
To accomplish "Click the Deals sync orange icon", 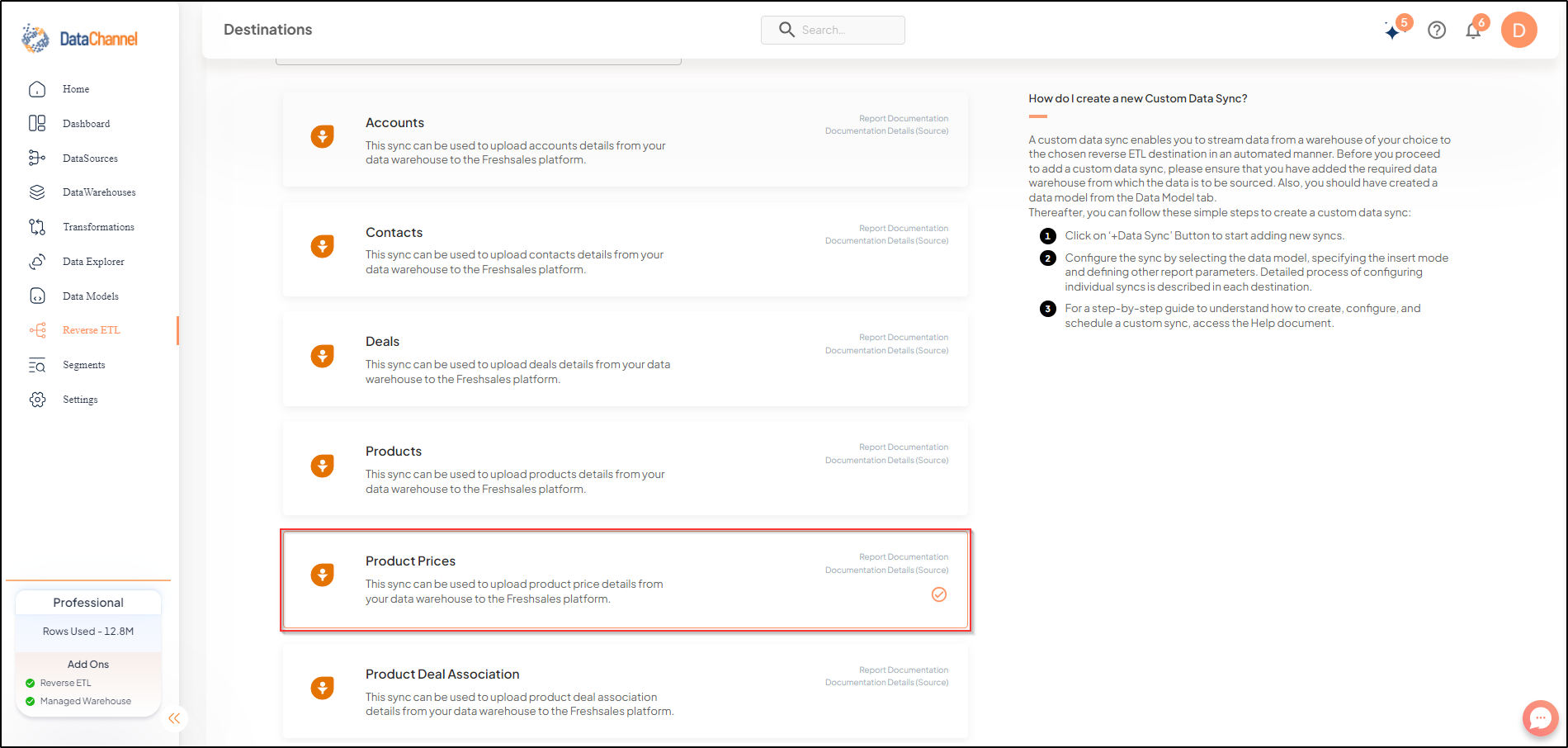I will [323, 356].
